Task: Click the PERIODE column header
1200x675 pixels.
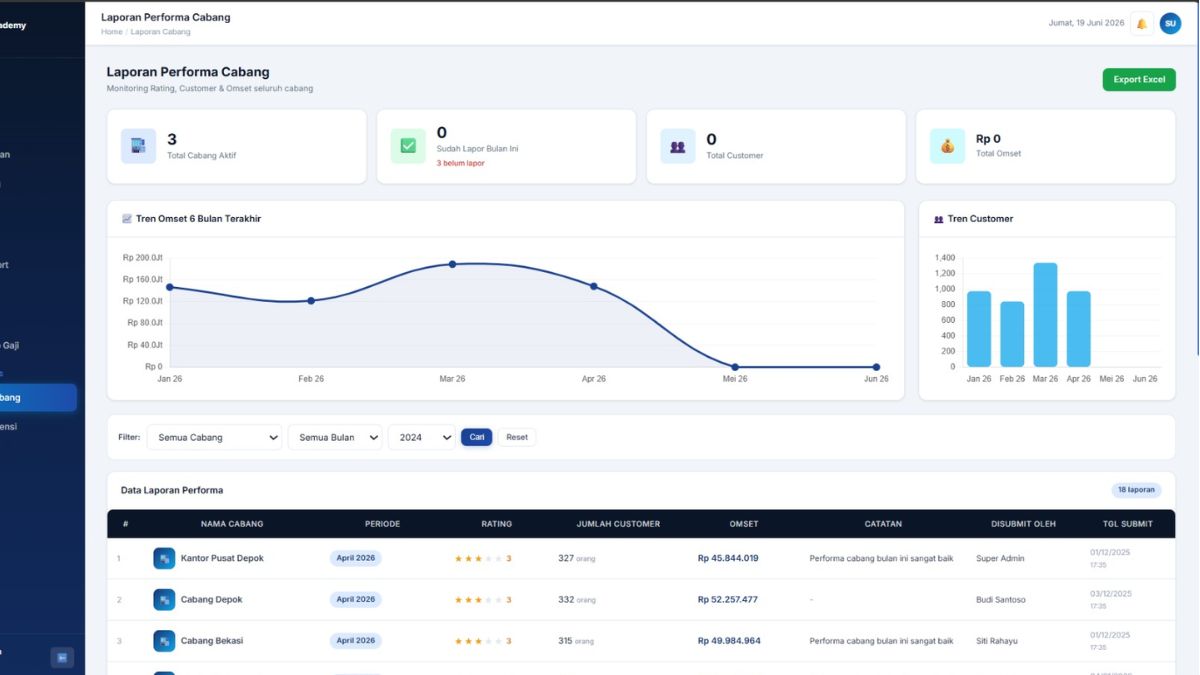Action: tap(382, 524)
